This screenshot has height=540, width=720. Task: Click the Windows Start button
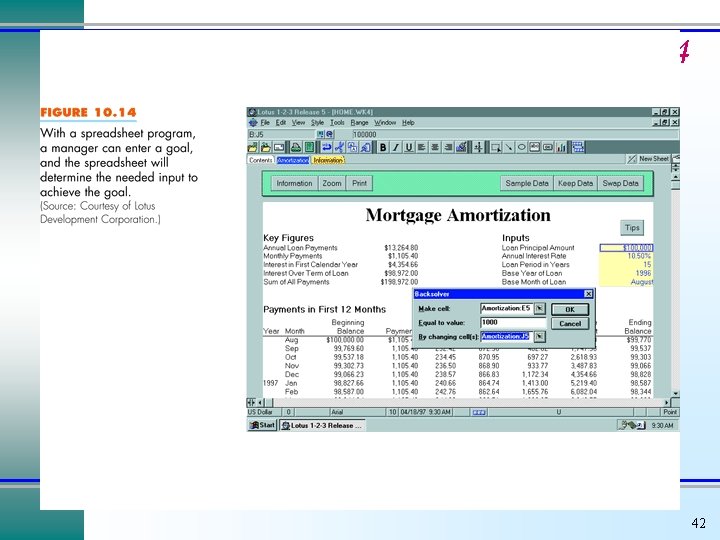(x=262, y=426)
